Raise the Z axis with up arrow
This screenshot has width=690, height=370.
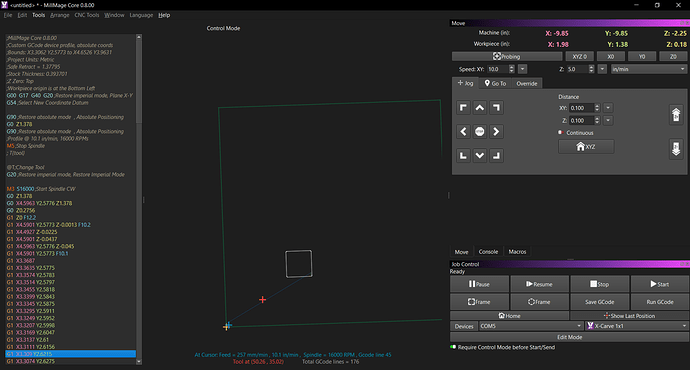pyautogui.click(x=676, y=115)
